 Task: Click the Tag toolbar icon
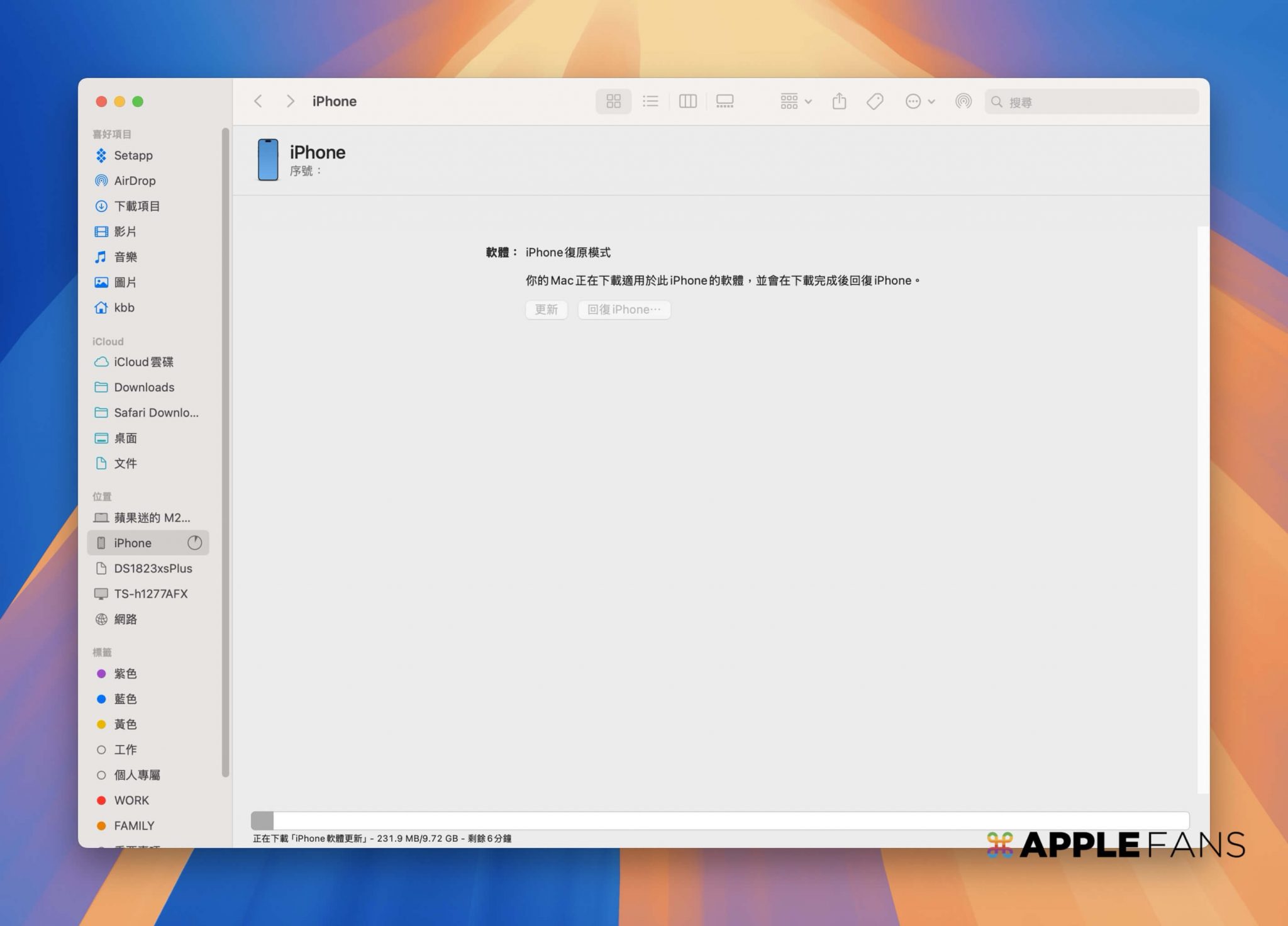pyautogui.click(x=875, y=101)
